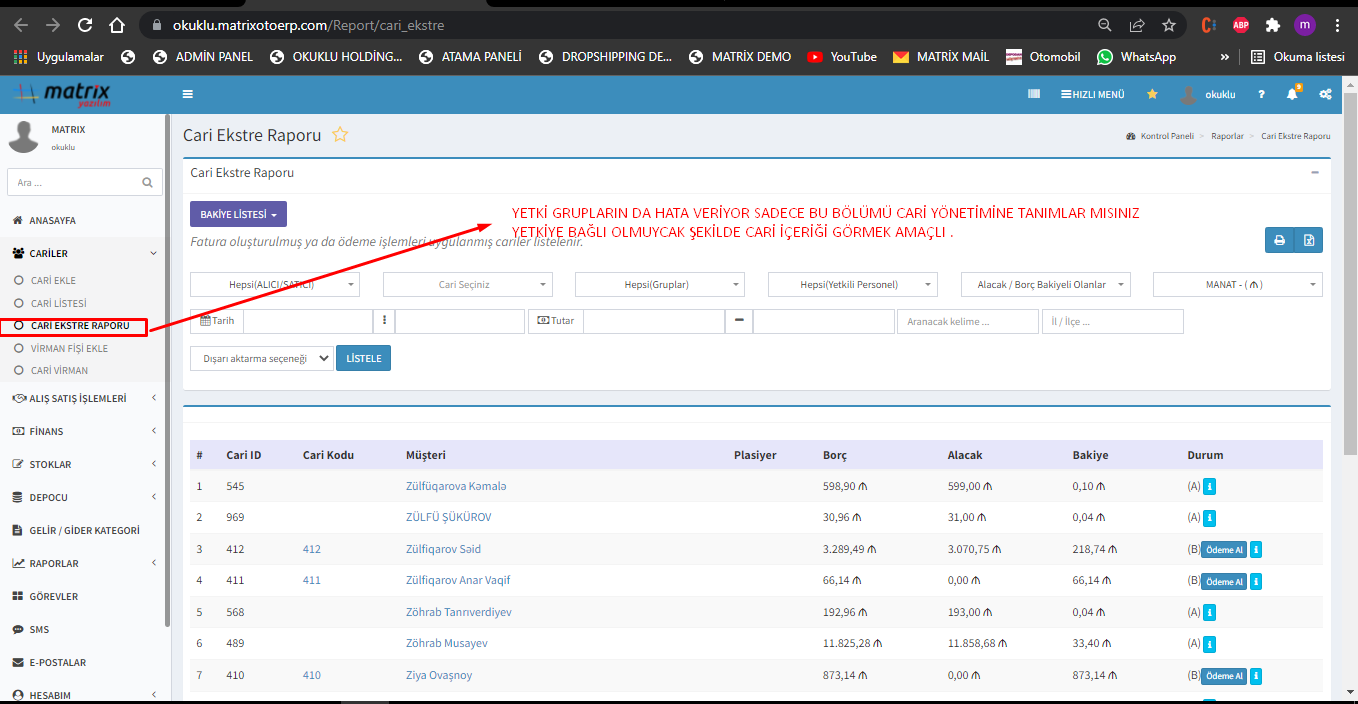Click the help question mark icon
Screen dimensions: 1358x704
(1261, 94)
